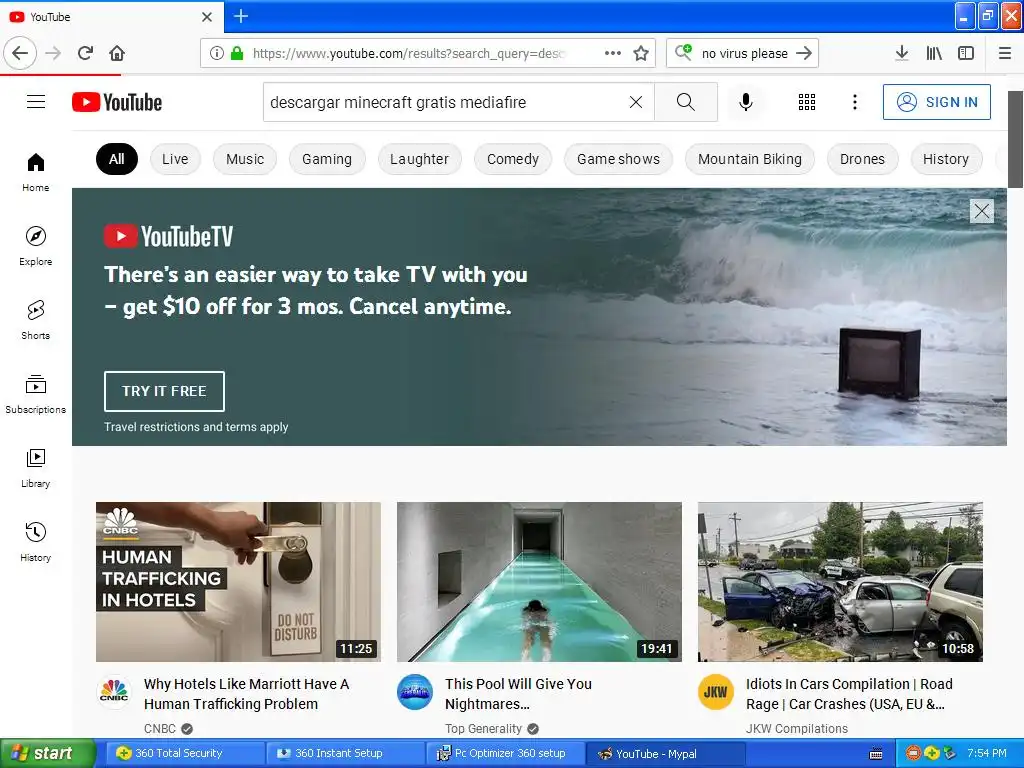Viewport: 1024px width, 768px height.
Task: Open Shorts in the sidebar
Action: [x=35, y=320]
